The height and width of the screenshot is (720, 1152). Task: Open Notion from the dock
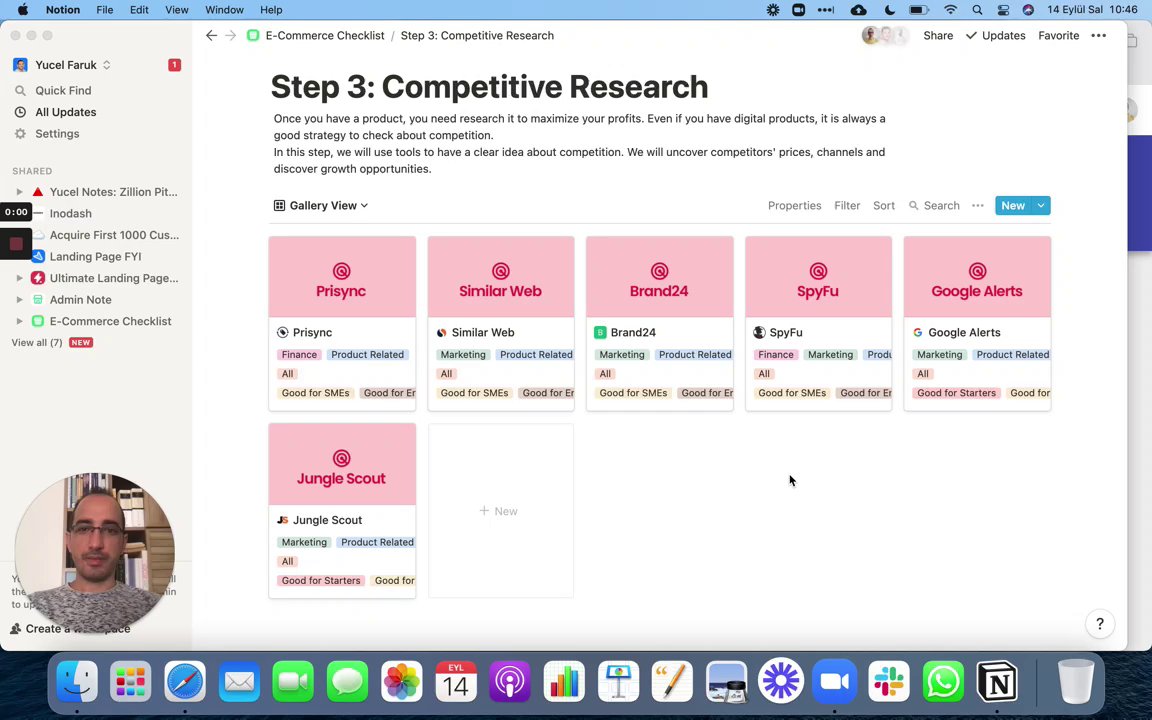coord(997,682)
